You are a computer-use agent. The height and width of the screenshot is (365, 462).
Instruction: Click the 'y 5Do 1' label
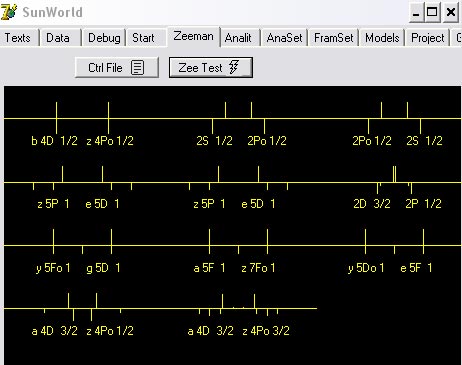coord(366,268)
